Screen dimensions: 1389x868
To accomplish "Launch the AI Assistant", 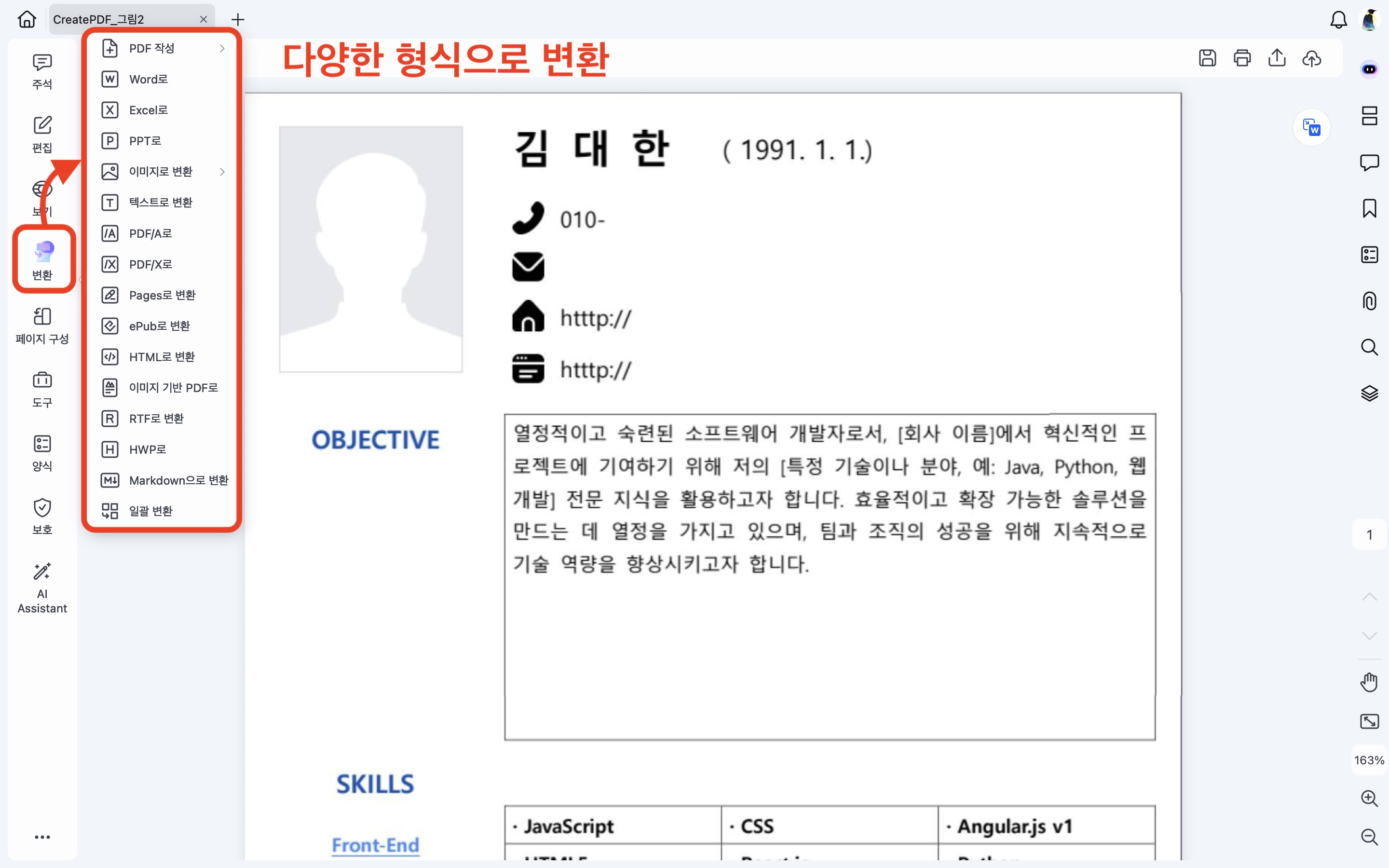I will point(41,587).
